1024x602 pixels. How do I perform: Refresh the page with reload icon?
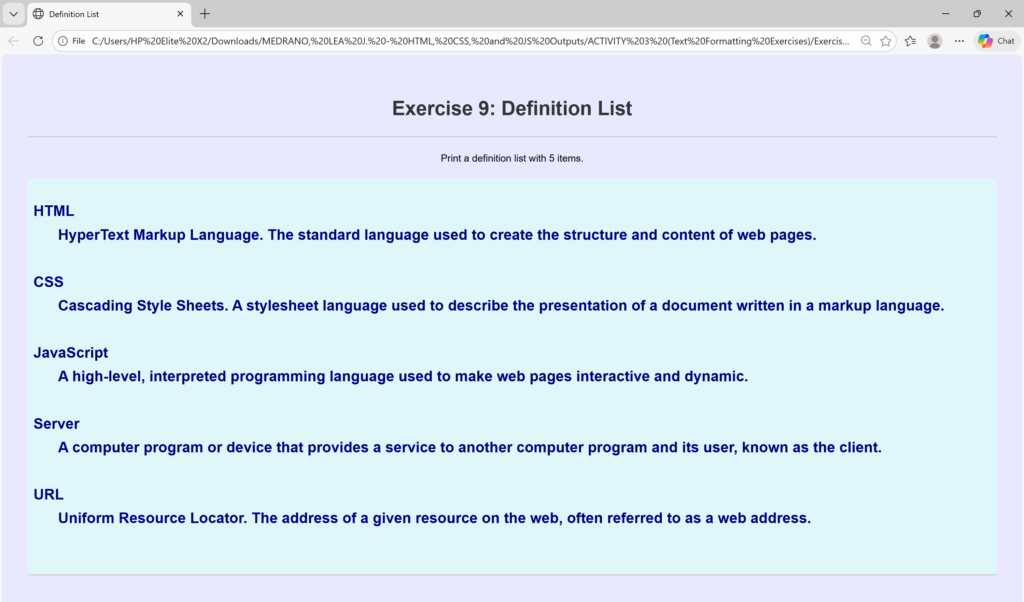pyautogui.click(x=38, y=41)
